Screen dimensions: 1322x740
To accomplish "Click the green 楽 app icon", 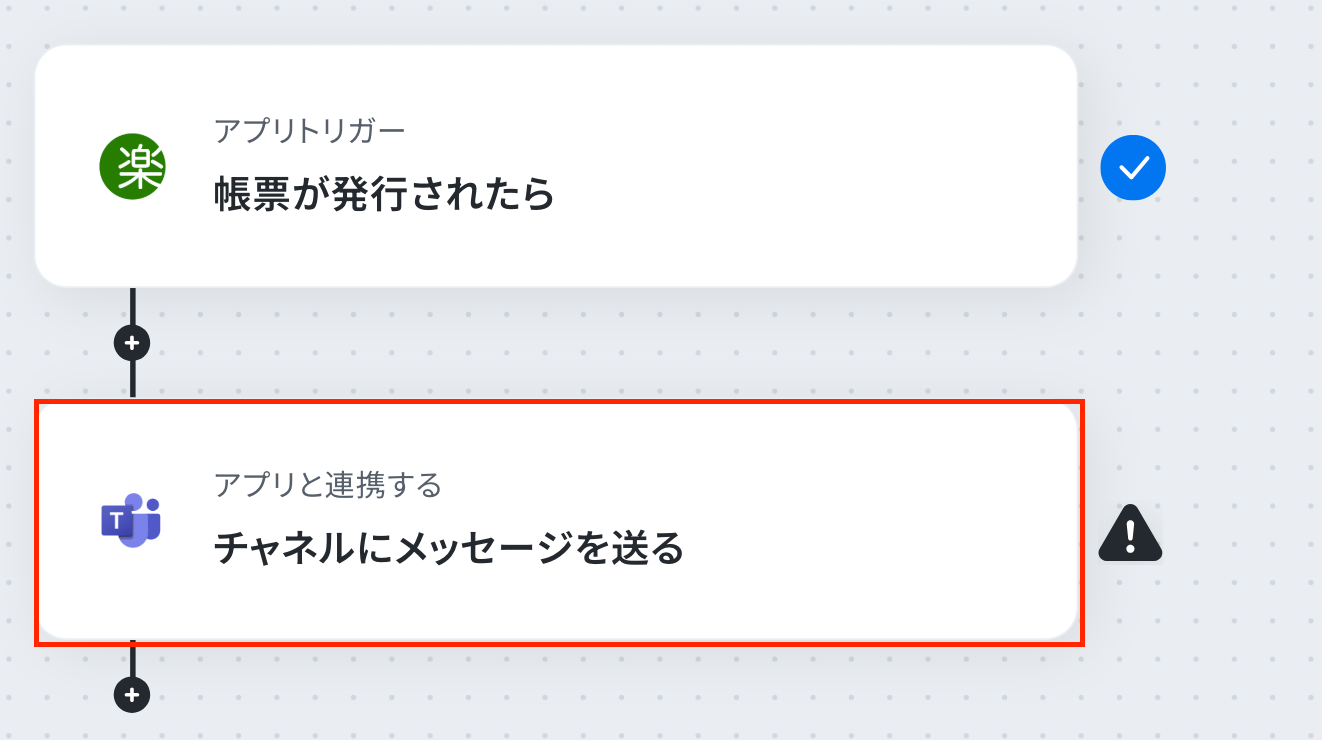I will 132,166.
